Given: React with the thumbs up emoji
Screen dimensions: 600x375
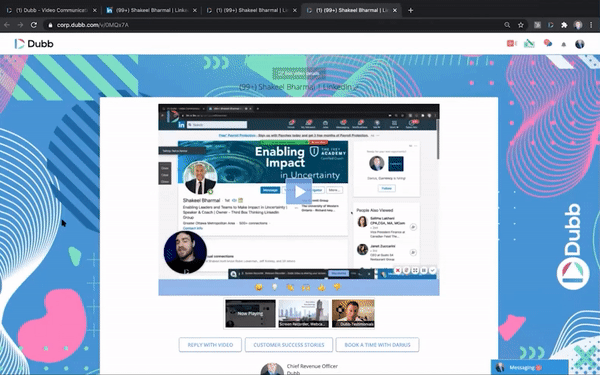Looking at the screenshot, I should click(x=321, y=287).
